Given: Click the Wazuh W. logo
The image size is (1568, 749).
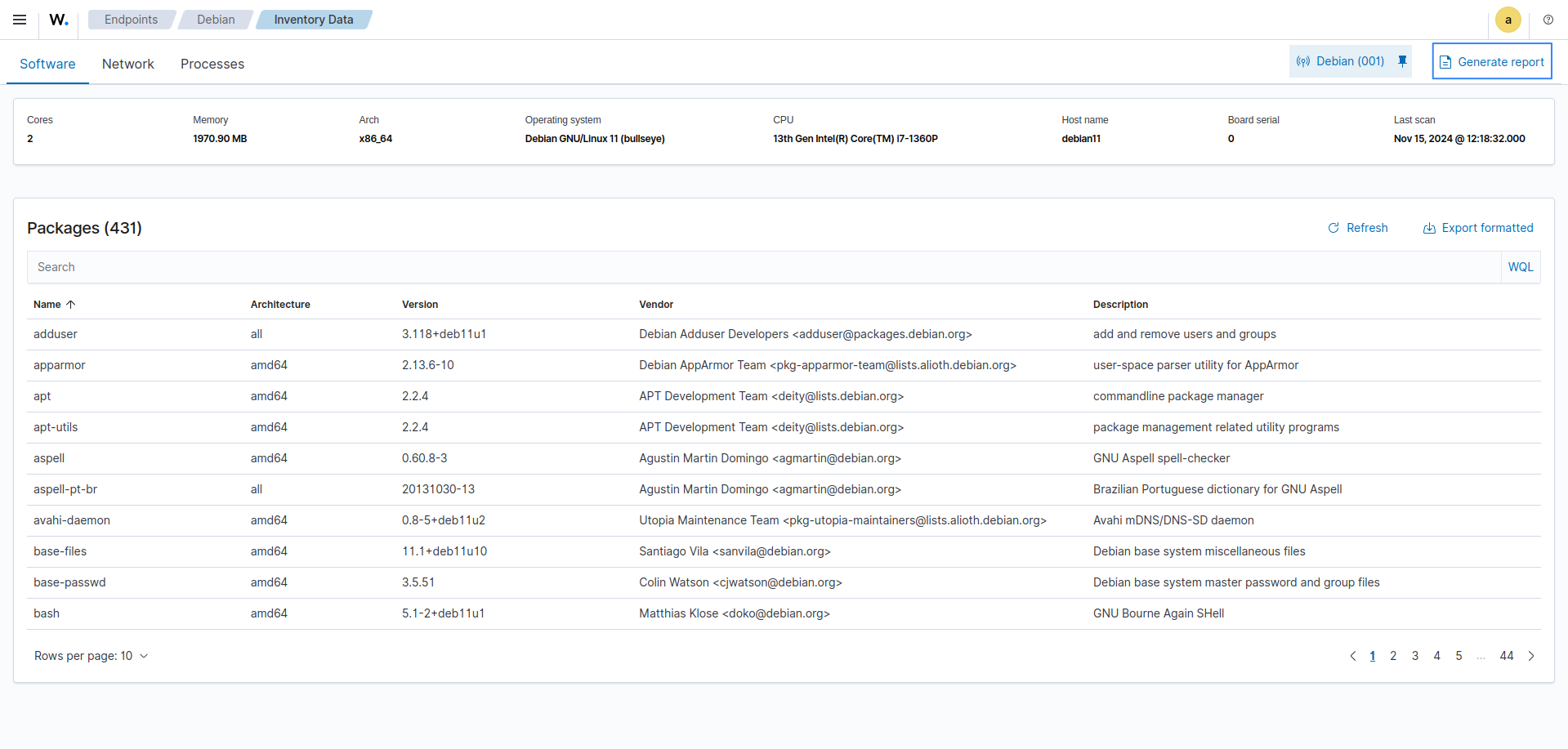Looking at the screenshot, I should pyautogui.click(x=59, y=20).
